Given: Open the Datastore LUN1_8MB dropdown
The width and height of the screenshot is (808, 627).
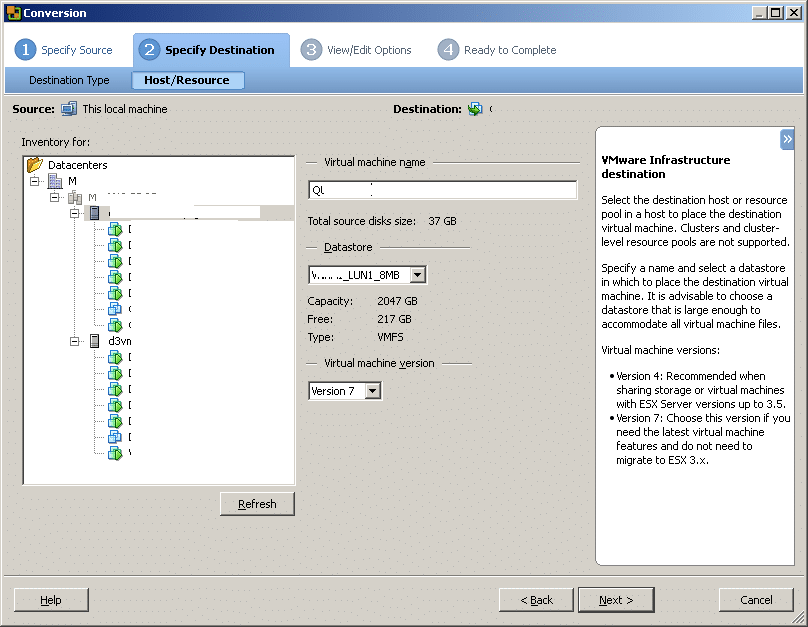Looking at the screenshot, I should pos(418,275).
